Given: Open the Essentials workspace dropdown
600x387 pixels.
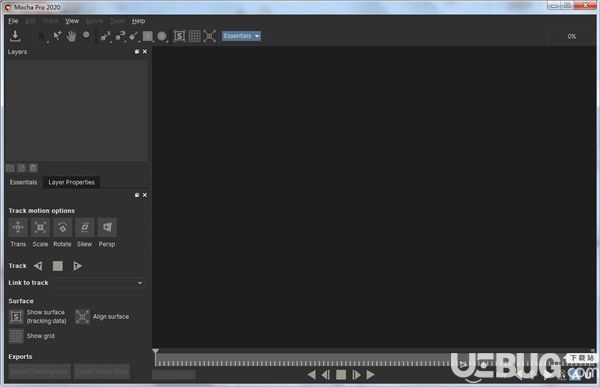Looking at the screenshot, I should click(241, 36).
